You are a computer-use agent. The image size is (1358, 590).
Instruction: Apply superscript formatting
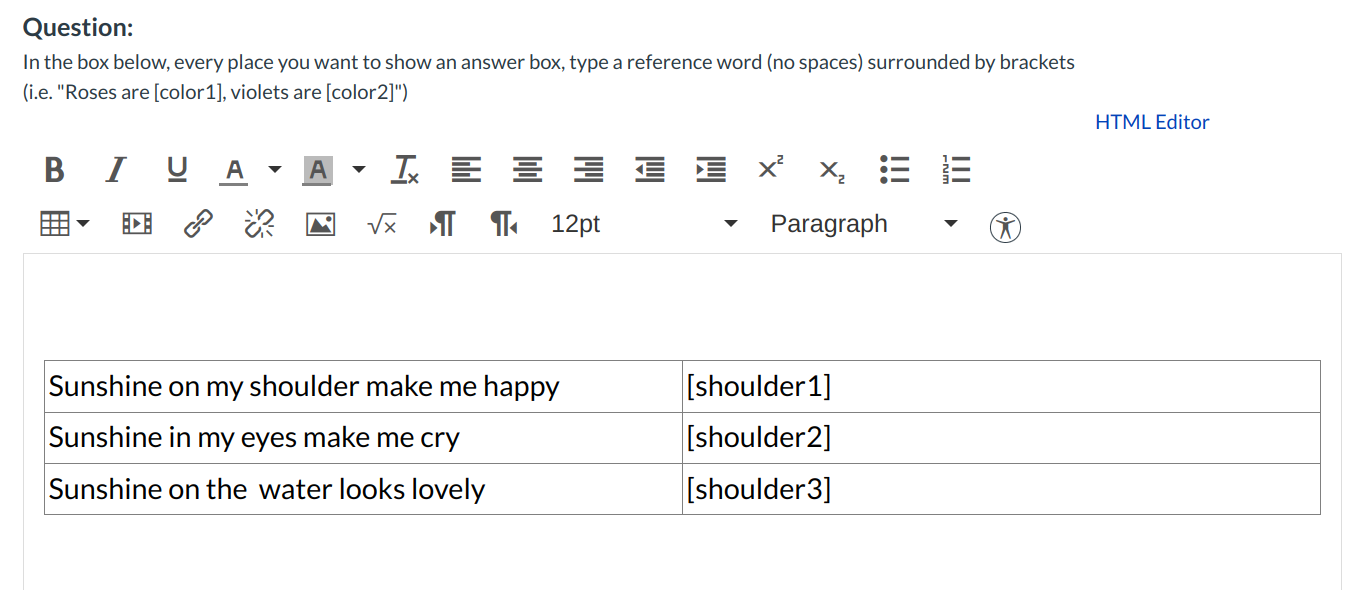coord(770,169)
